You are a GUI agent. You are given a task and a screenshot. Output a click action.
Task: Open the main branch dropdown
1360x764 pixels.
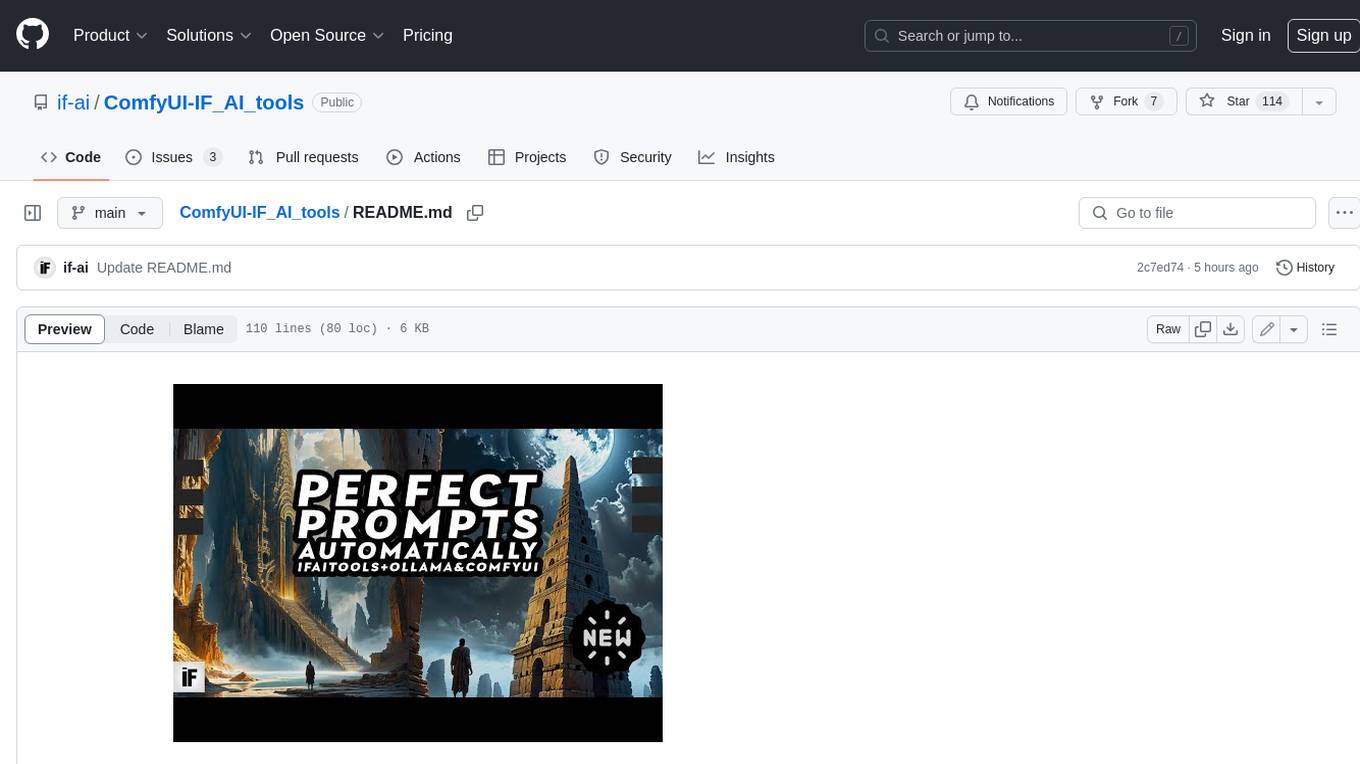tap(109, 213)
